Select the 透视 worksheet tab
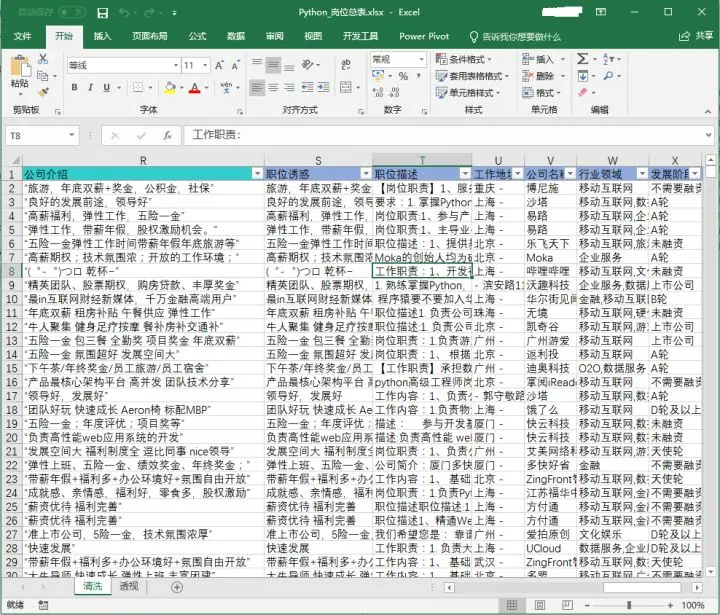 tap(129, 586)
